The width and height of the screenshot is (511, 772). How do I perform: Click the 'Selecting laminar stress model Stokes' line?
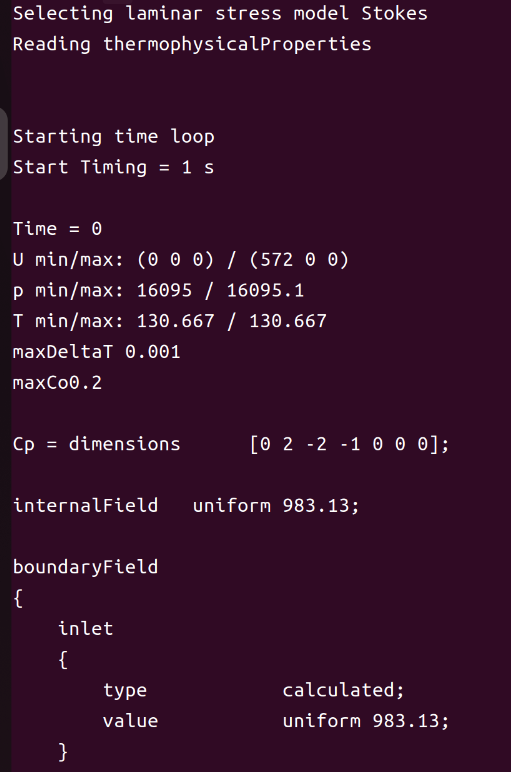pyautogui.click(x=220, y=13)
